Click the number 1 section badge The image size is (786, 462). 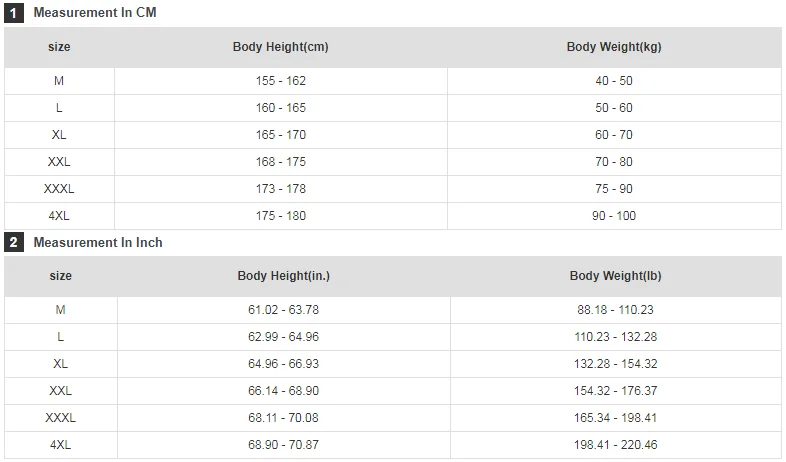coord(14,13)
